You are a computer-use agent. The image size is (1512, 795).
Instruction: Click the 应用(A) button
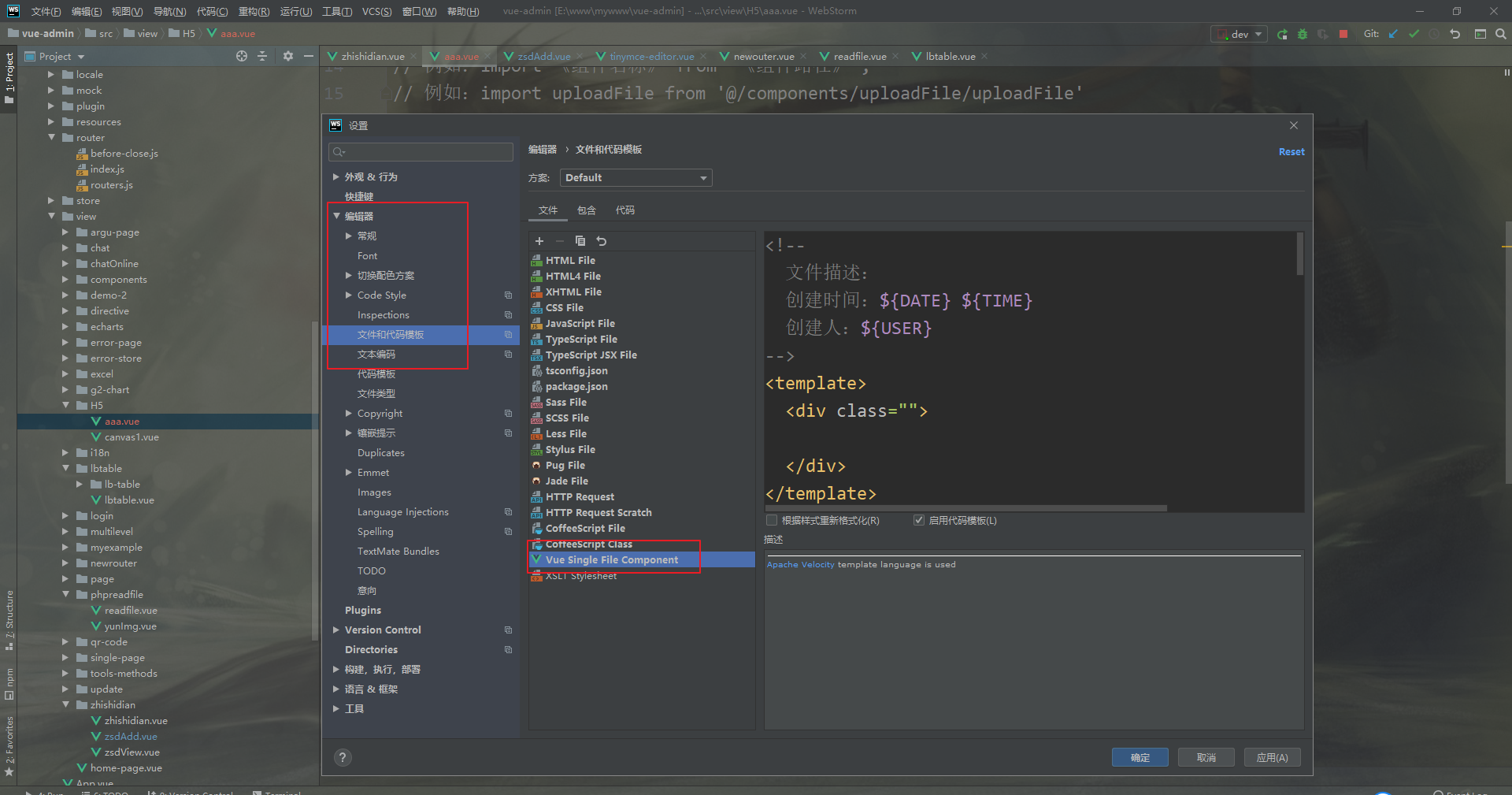coord(1272,757)
